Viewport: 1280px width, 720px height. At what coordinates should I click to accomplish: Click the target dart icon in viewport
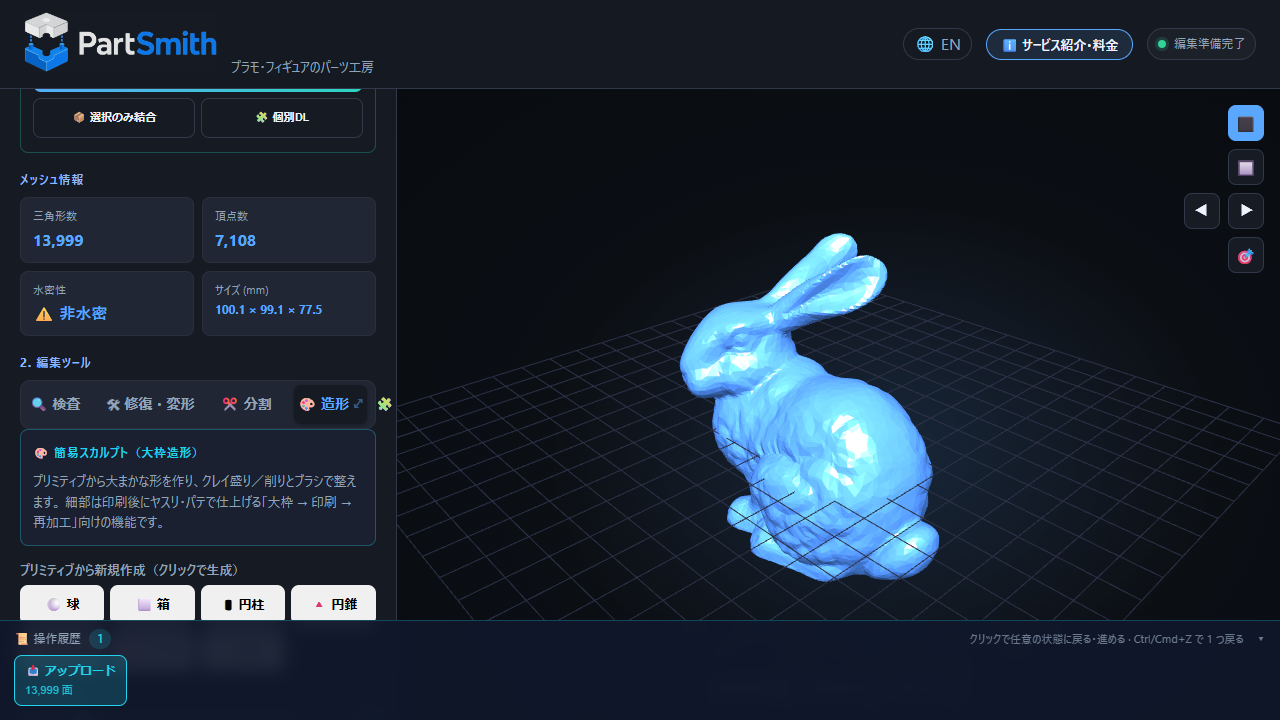point(1246,255)
